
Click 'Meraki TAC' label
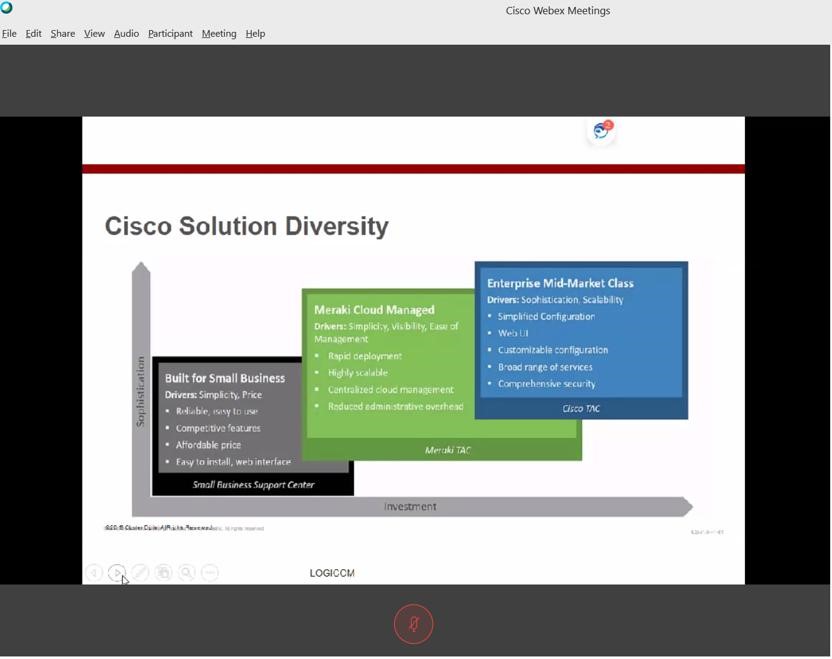(448, 450)
